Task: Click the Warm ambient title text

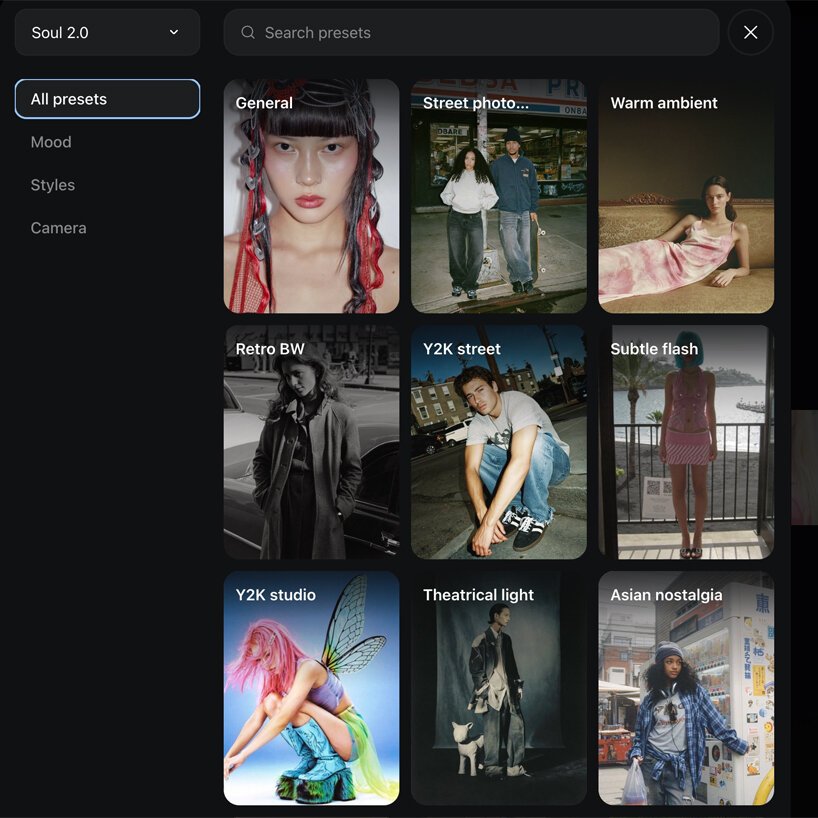Action: (664, 103)
